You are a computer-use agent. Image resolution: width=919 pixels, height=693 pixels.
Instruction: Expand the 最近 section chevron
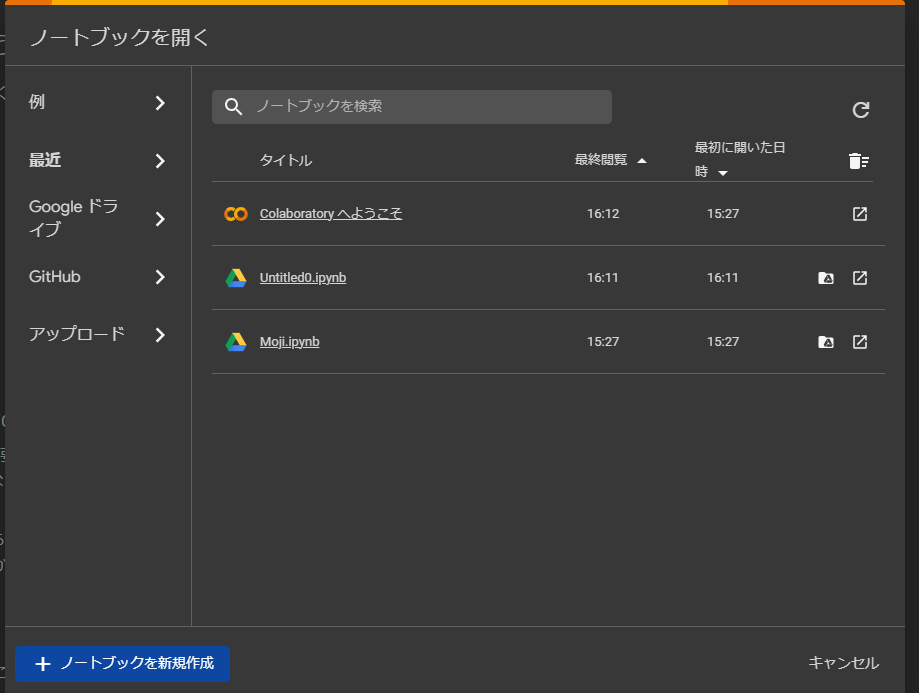pyautogui.click(x=160, y=161)
